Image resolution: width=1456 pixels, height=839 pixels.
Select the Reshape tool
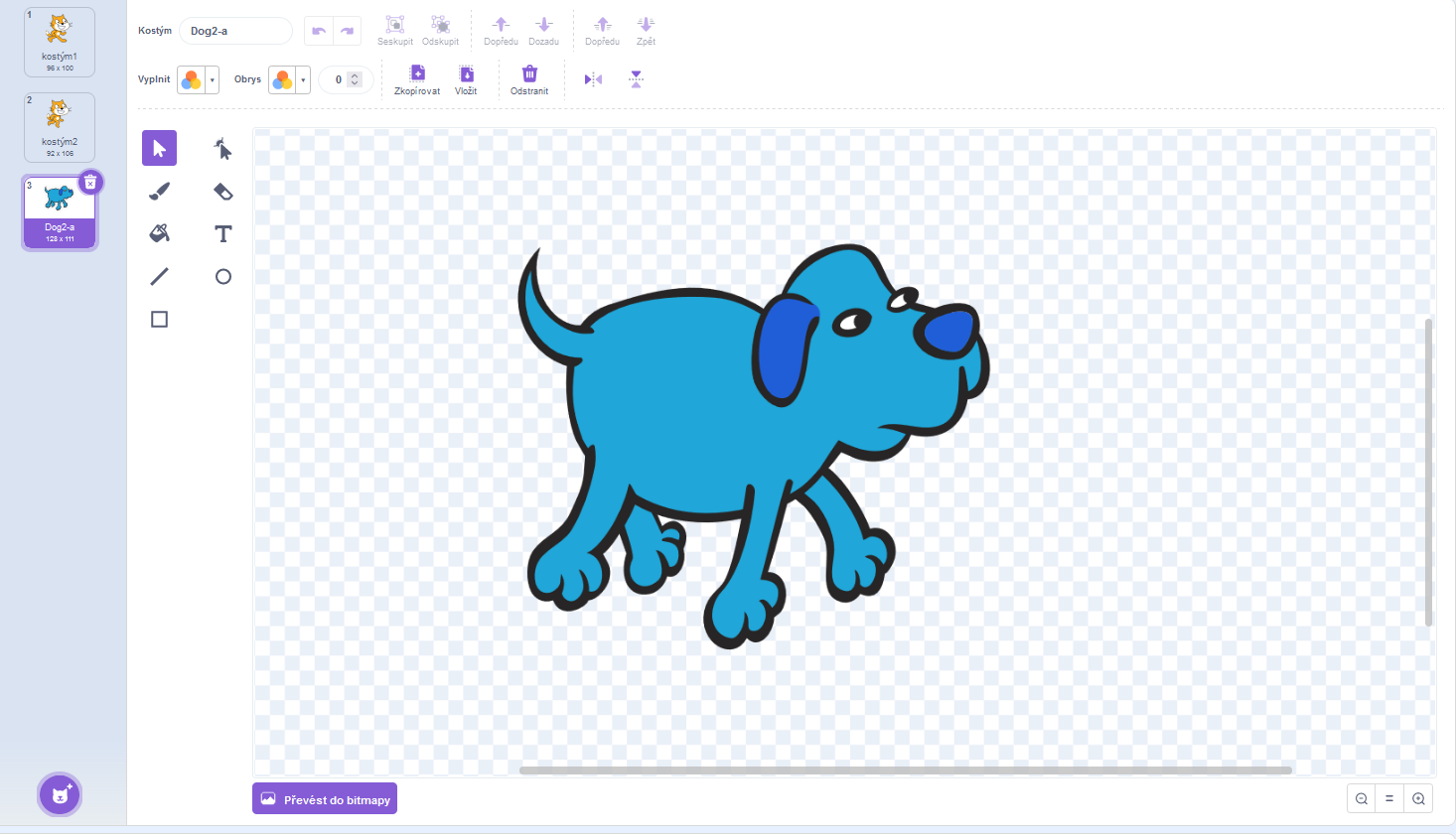tap(222, 148)
